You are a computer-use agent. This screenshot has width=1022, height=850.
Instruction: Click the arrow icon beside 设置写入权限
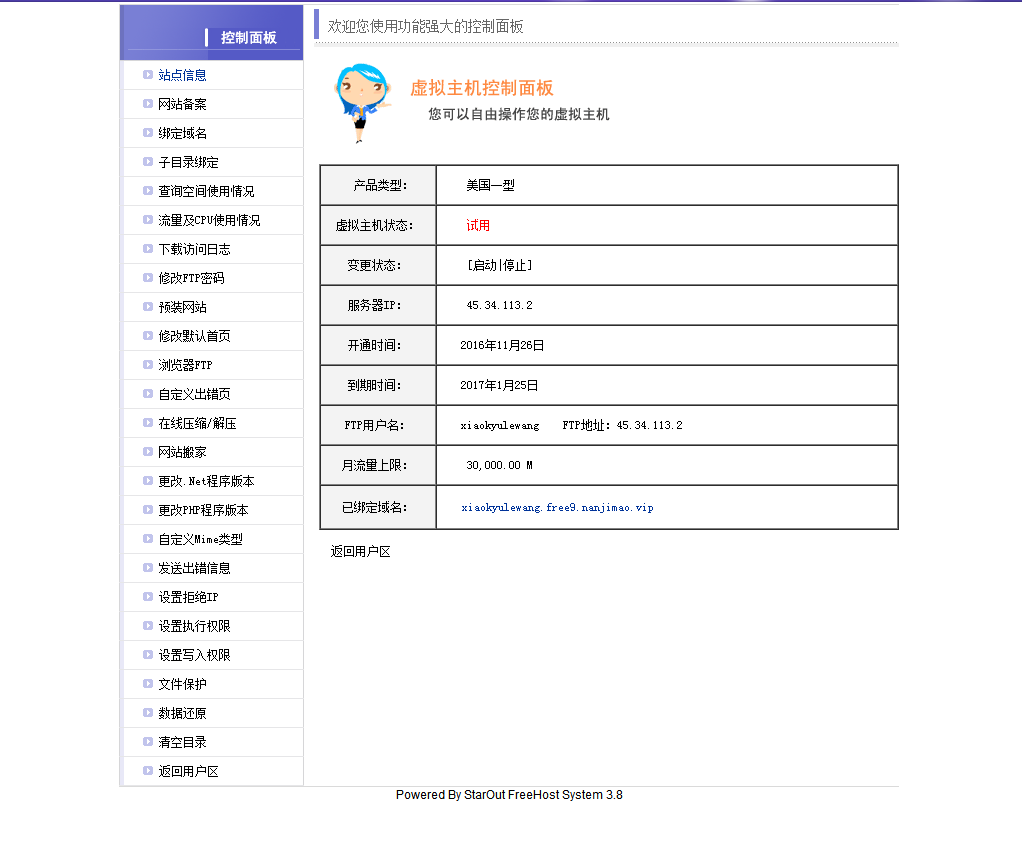click(x=148, y=654)
